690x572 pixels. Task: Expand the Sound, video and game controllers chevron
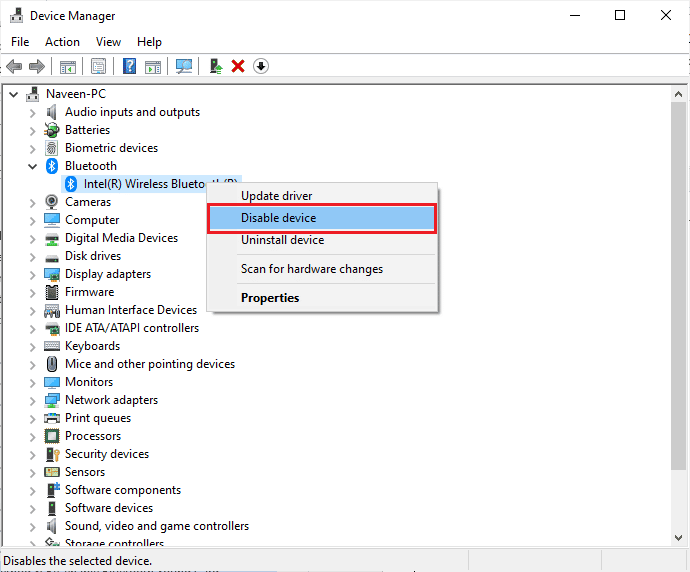point(33,527)
